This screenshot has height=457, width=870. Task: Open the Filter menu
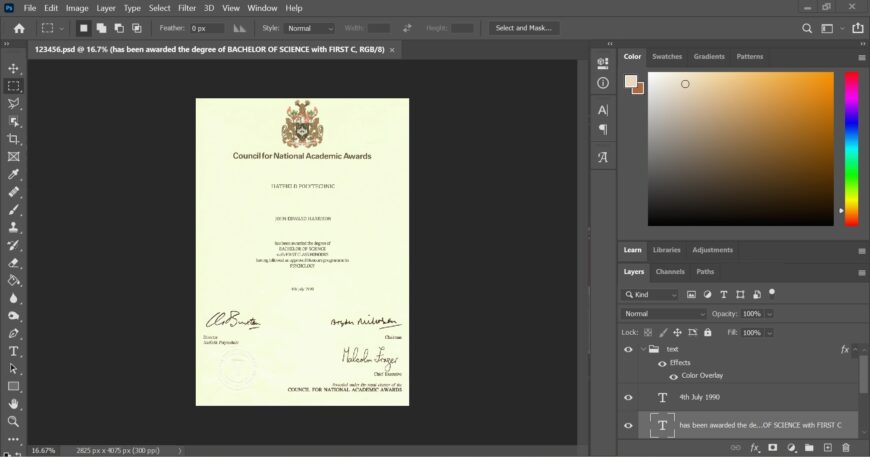[187, 8]
